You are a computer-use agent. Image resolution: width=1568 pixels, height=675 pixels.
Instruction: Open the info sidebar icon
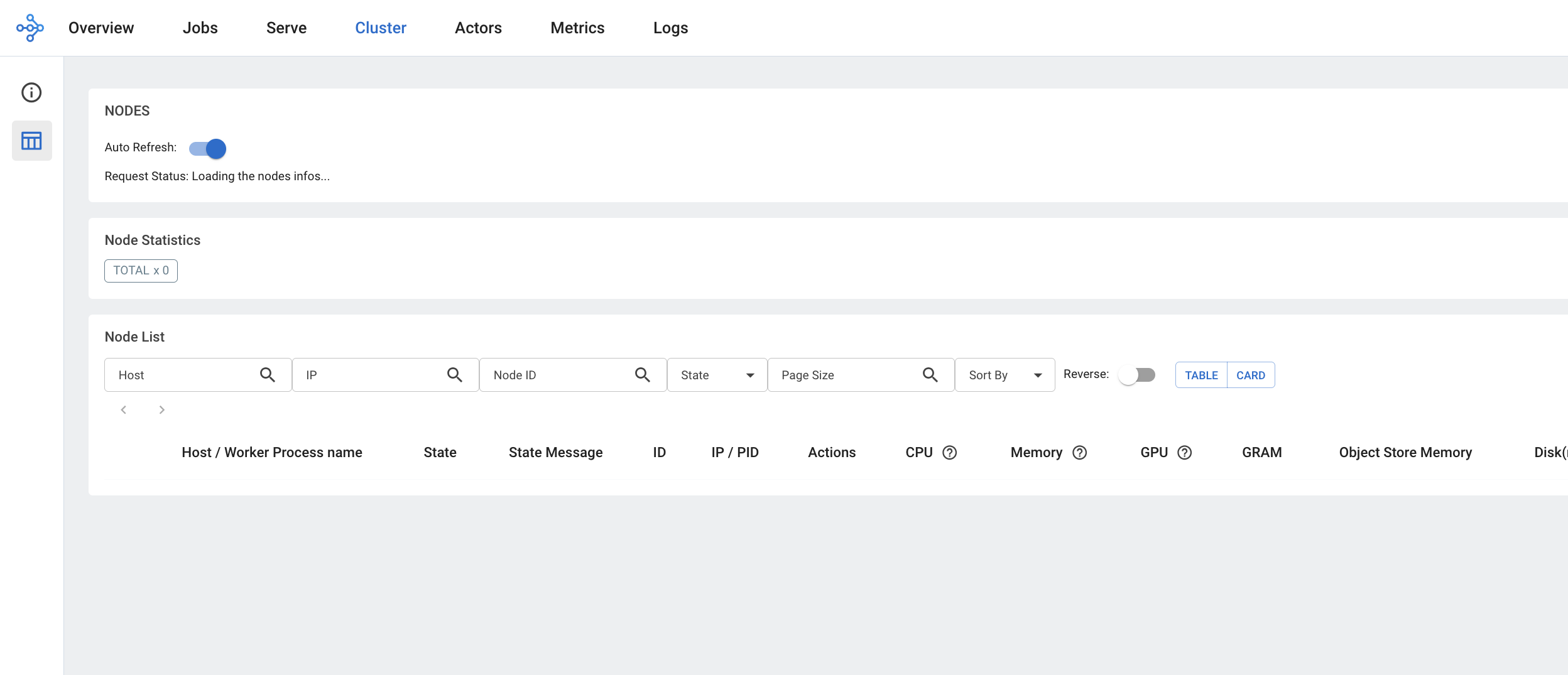tap(31, 92)
